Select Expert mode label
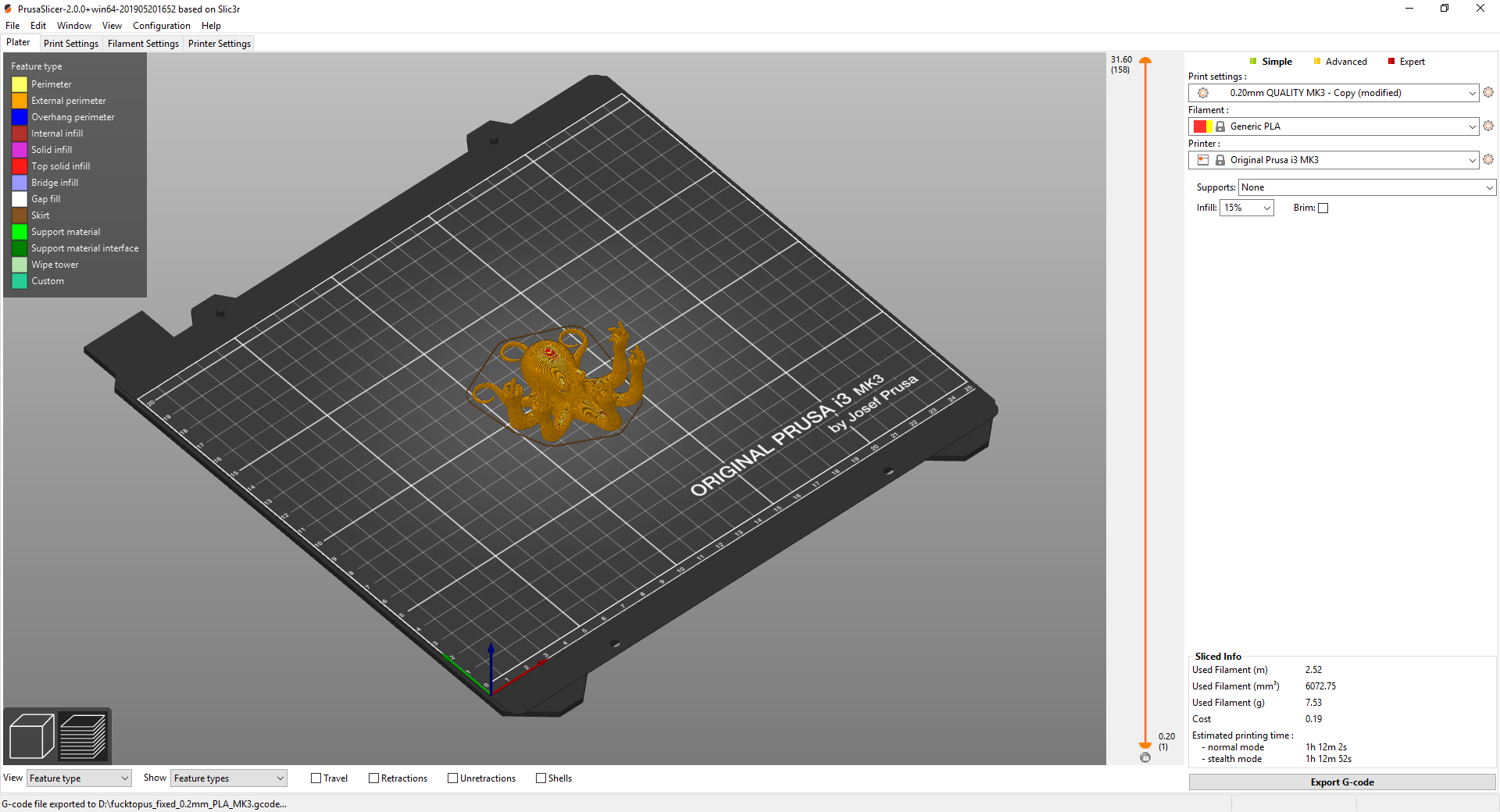The height and width of the screenshot is (812, 1500). tap(1412, 62)
